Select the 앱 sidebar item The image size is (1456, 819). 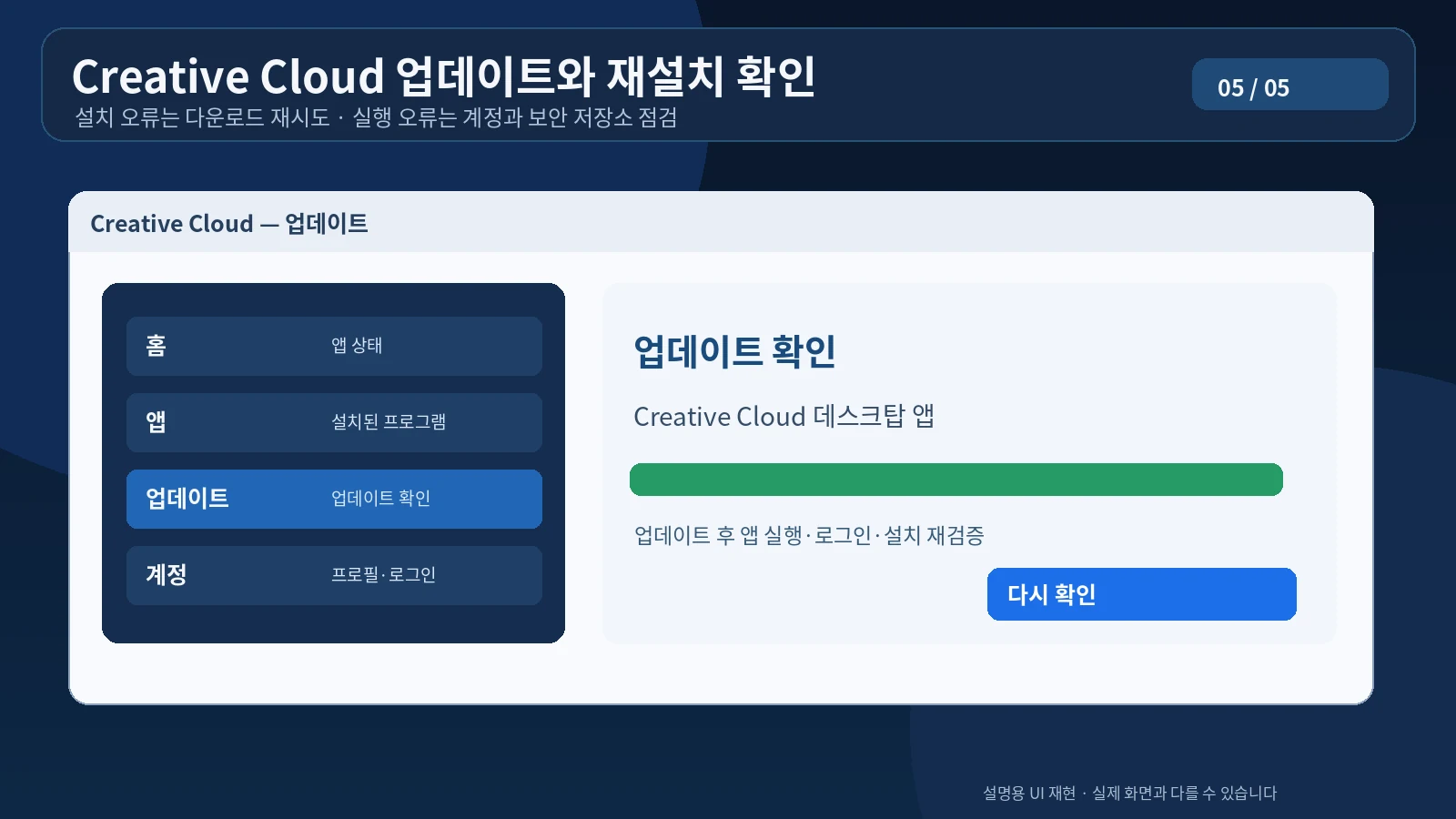coord(334,422)
